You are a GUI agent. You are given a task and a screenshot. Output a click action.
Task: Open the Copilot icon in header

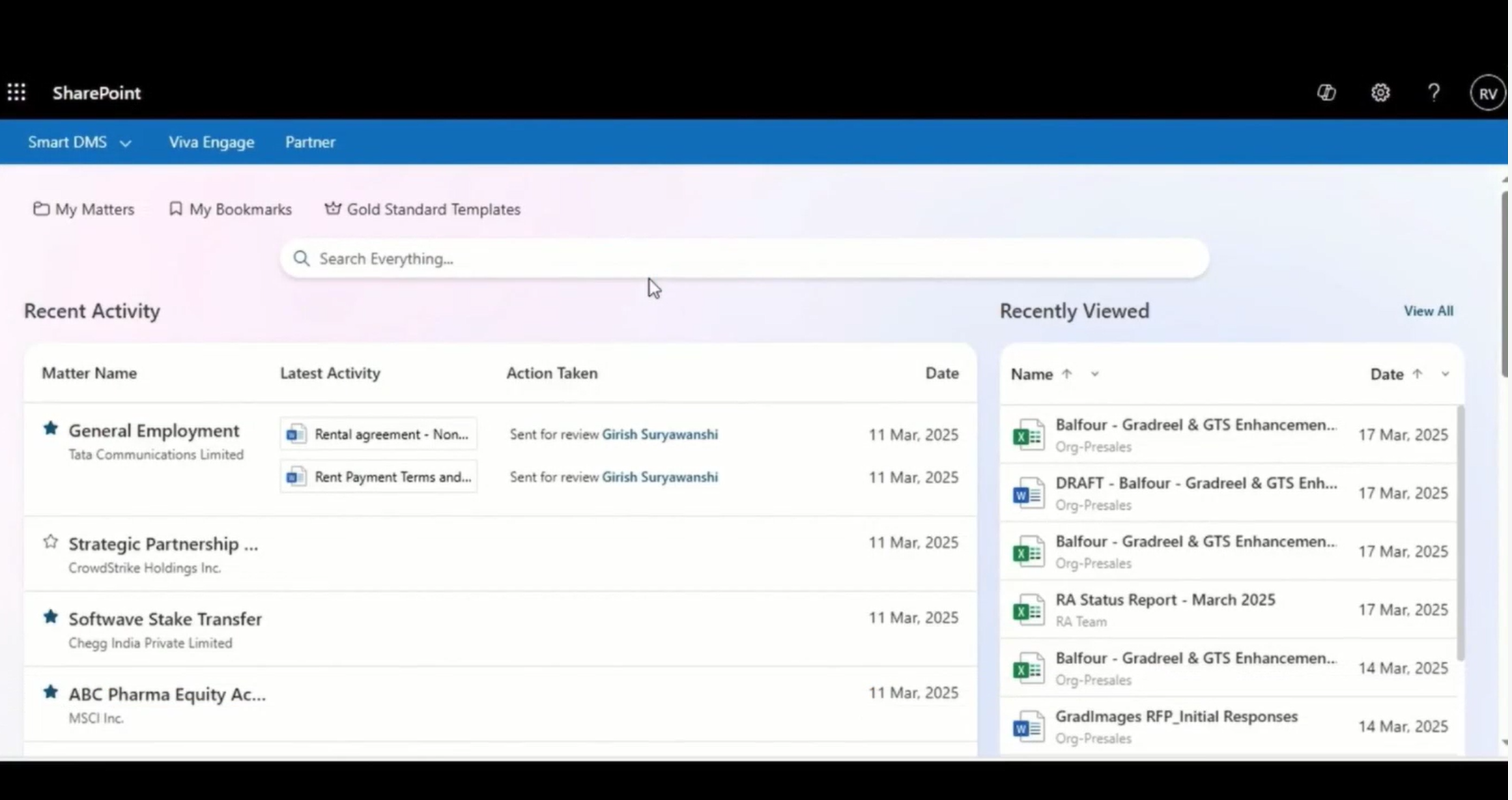(x=1326, y=93)
